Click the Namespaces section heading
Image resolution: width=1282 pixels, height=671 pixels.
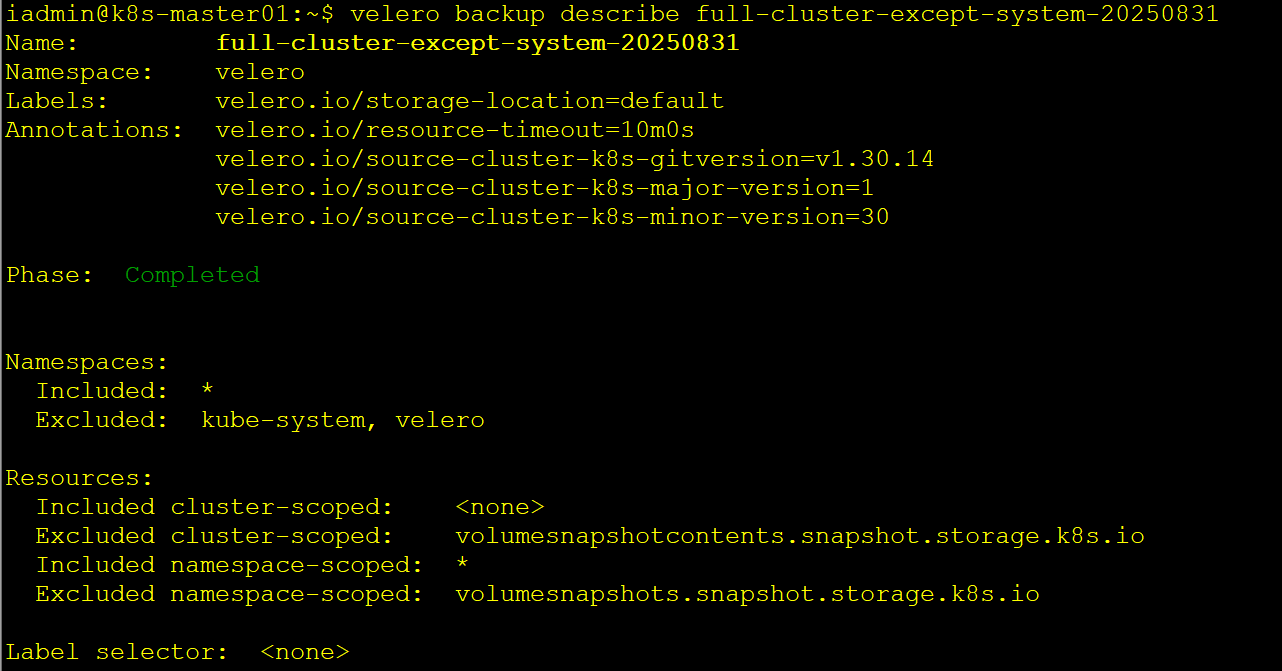click(87, 362)
